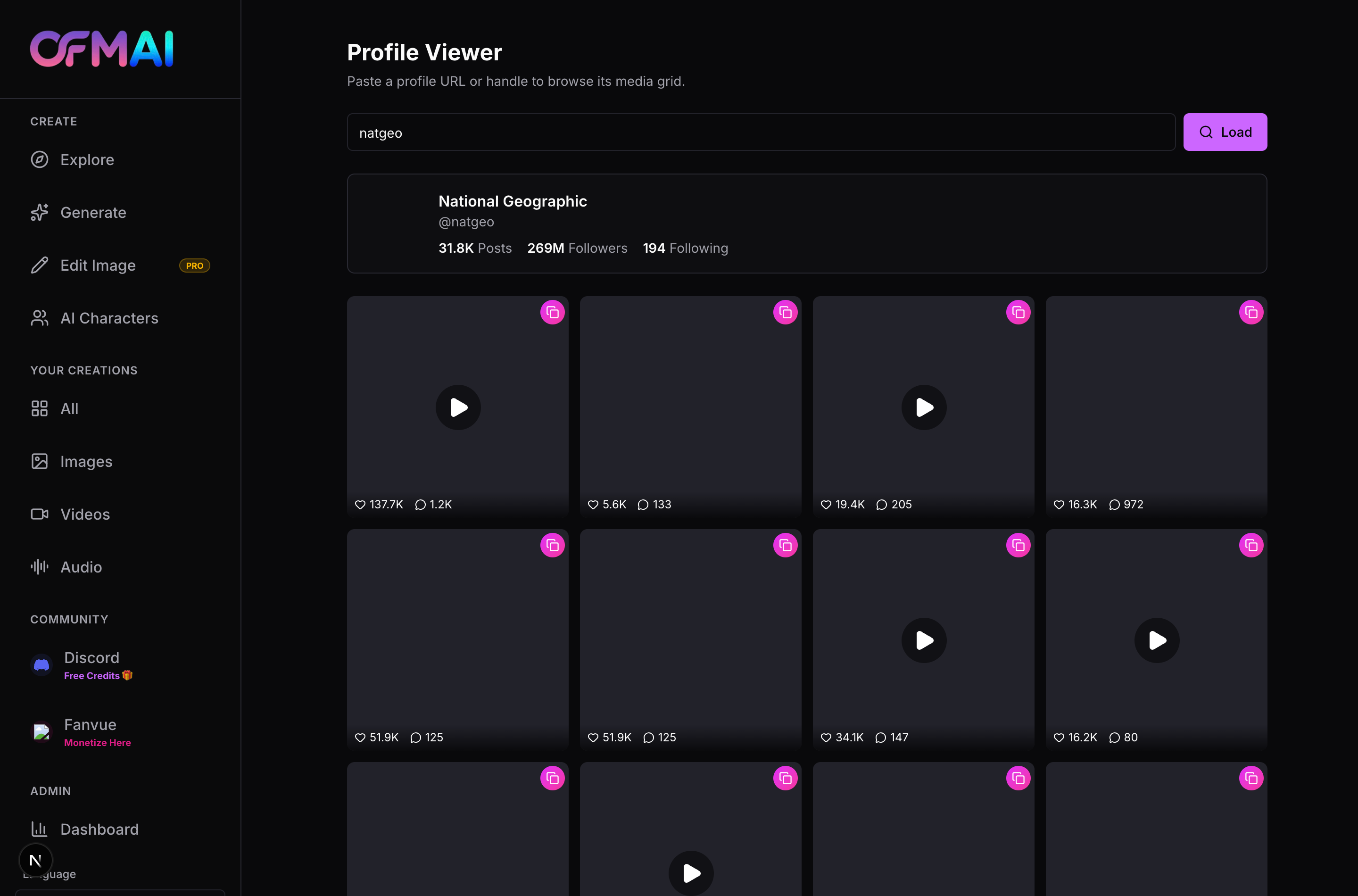The height and width of the screenshot is (896, 1358).
Task: Click the sparkle icon beside Generate
Action: pos(40,213)
